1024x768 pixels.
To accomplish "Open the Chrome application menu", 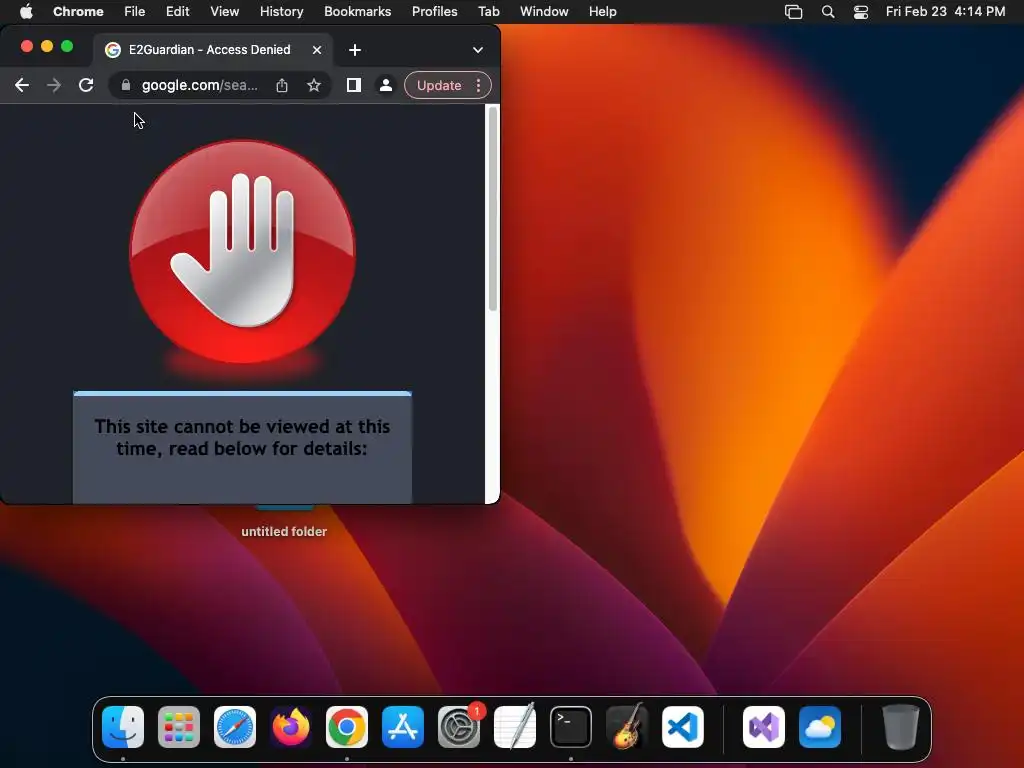I will [x=78, y=12].
